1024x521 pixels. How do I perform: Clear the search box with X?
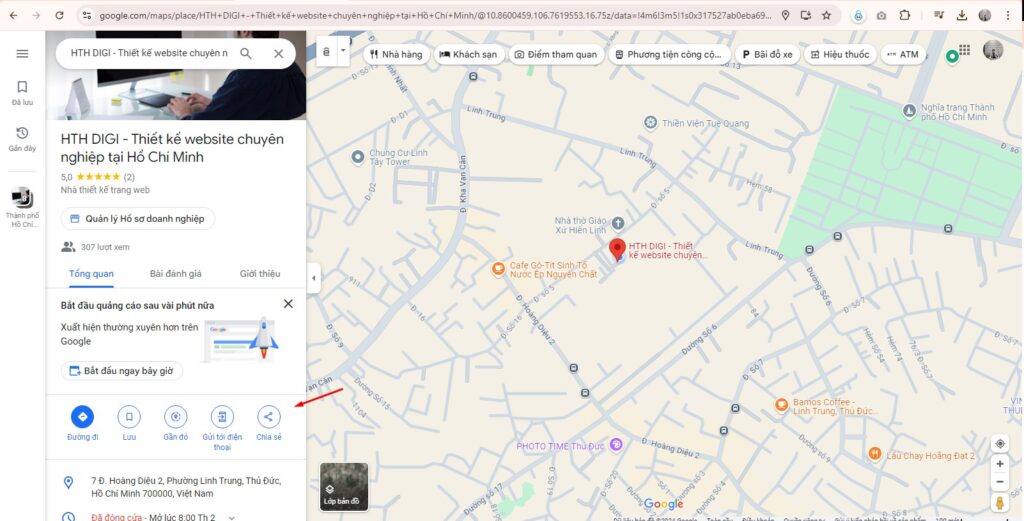pyautogui.click(x=279, y=54)
